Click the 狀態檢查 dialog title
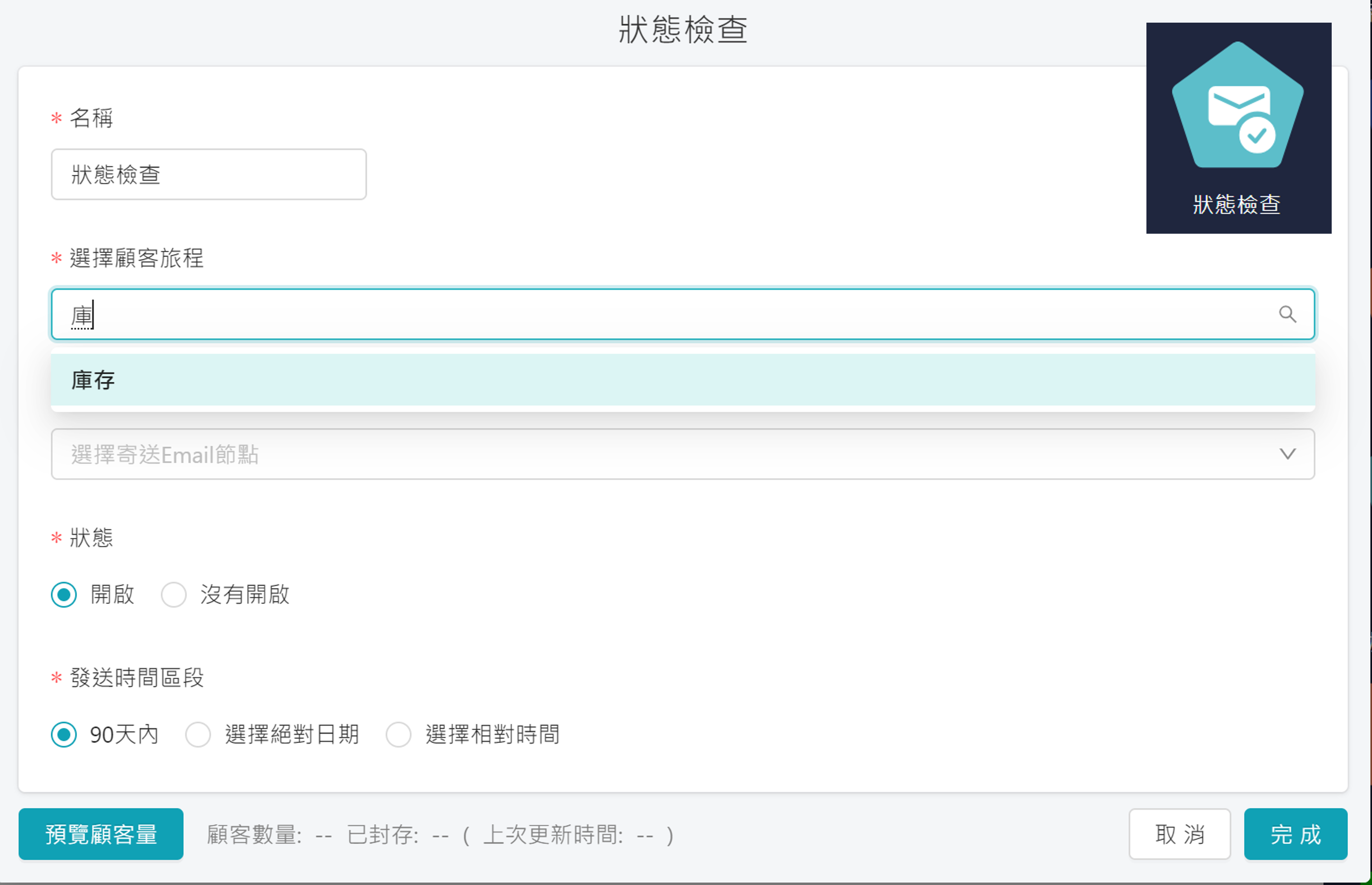This screenshot has width=1372, height=885. [x=684, y=28]
